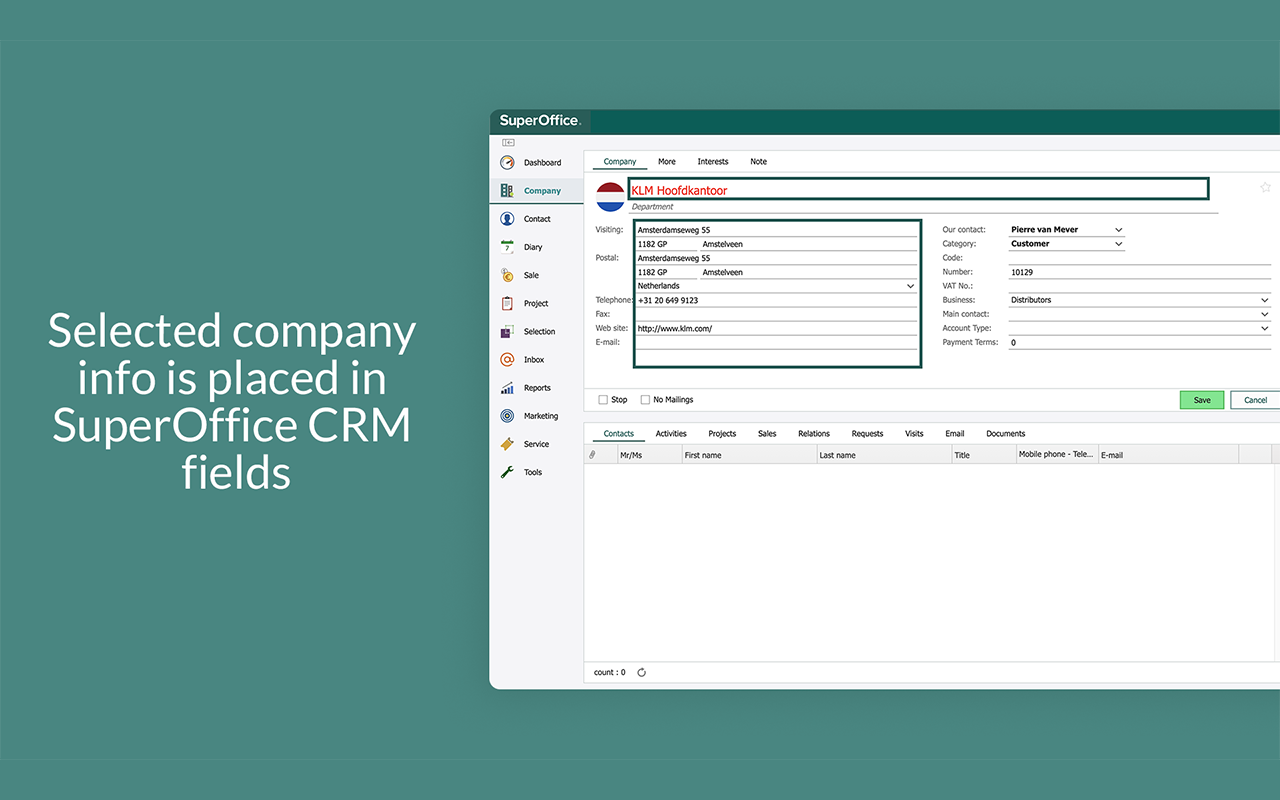Click the Department field
The height and width of the screenshot is (800, 1280).
923,207
